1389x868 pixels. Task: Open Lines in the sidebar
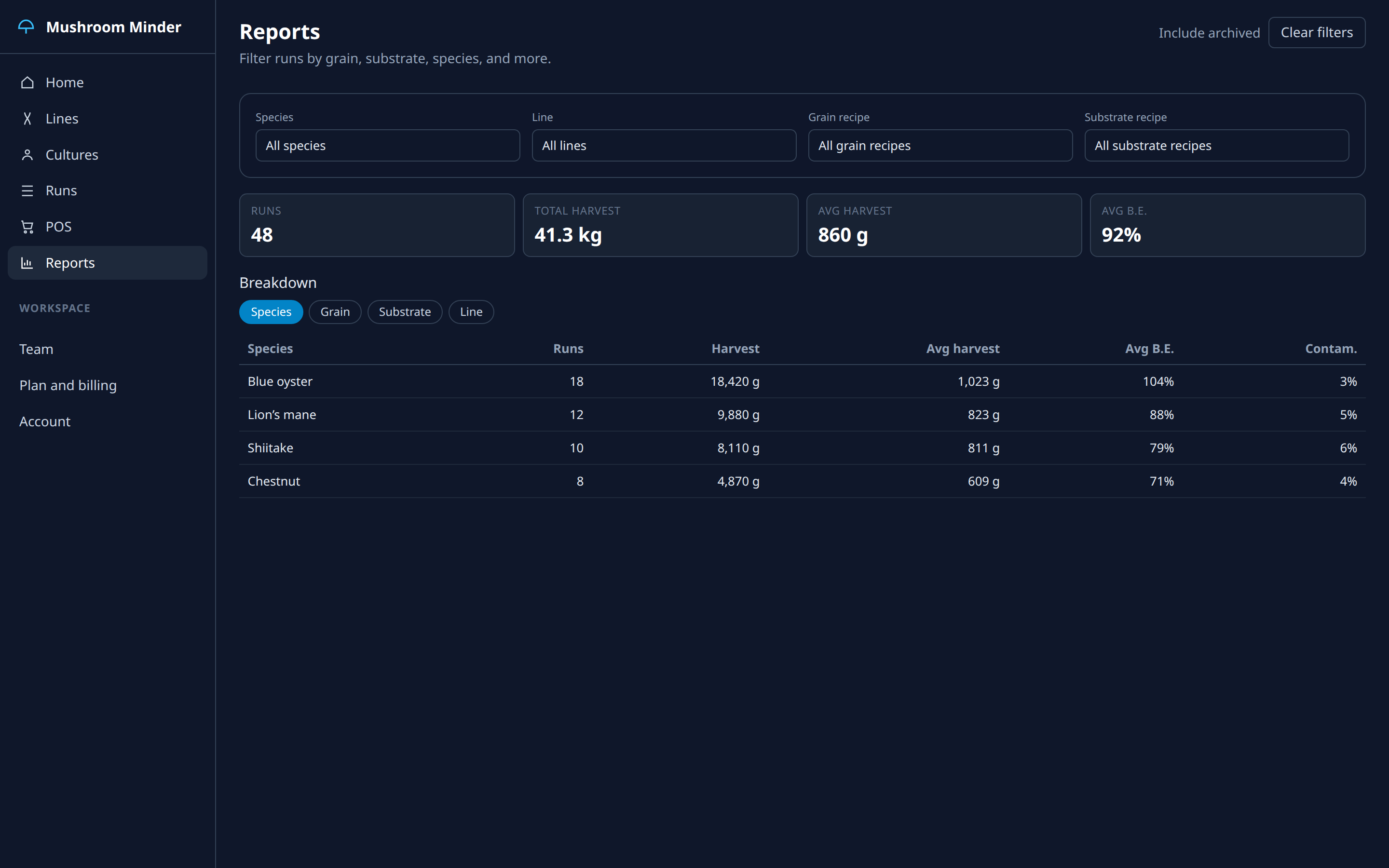coord(108,119)
